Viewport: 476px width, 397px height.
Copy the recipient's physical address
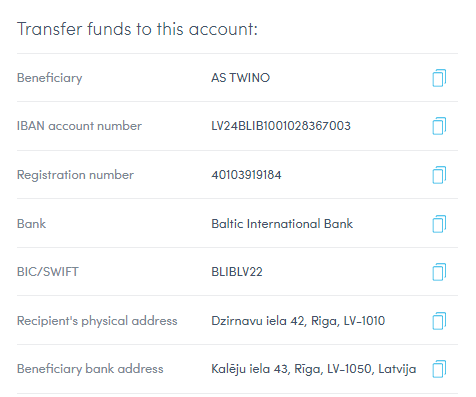[439, 321]
